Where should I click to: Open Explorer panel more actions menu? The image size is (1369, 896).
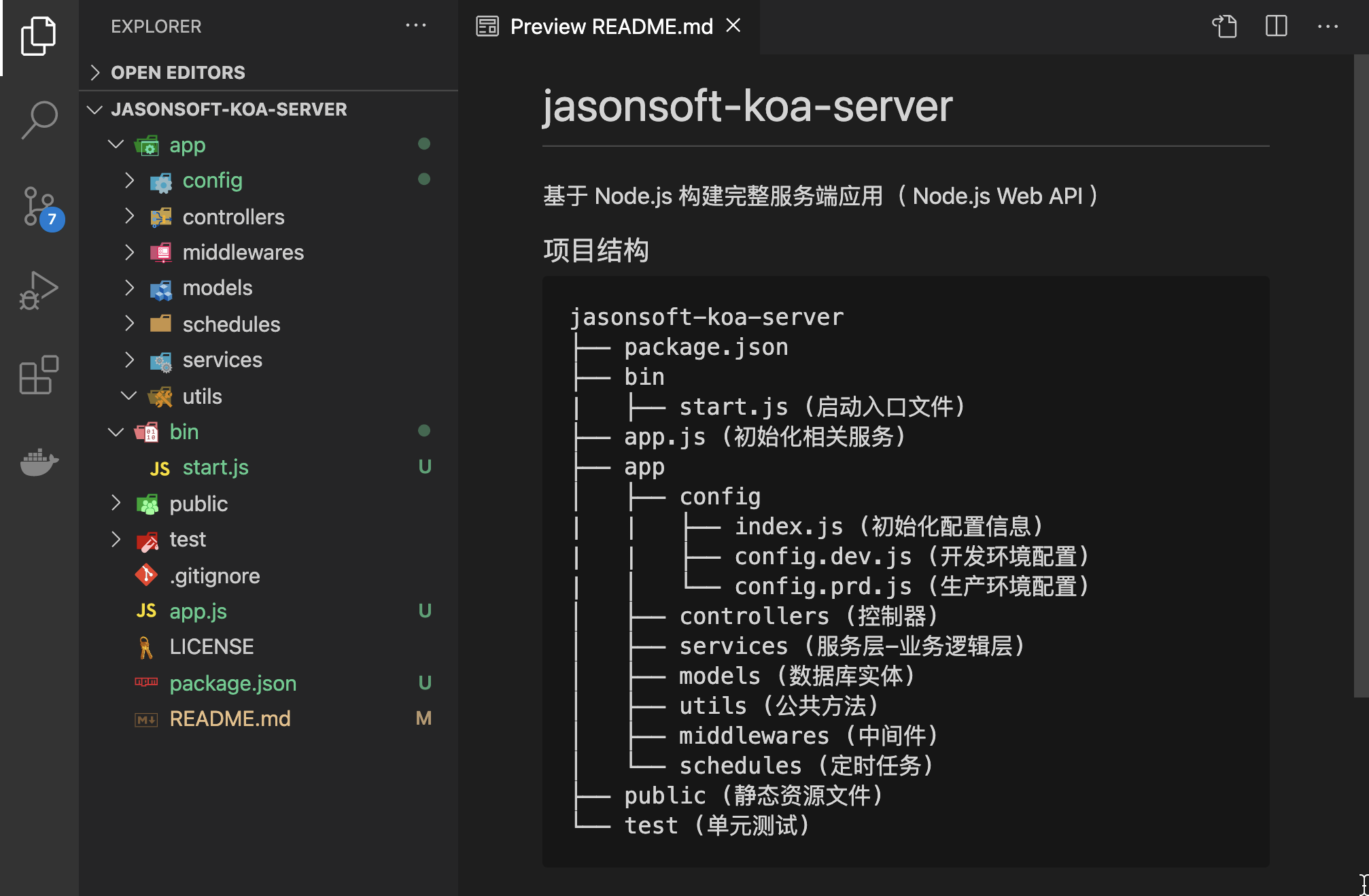[415, 26]
